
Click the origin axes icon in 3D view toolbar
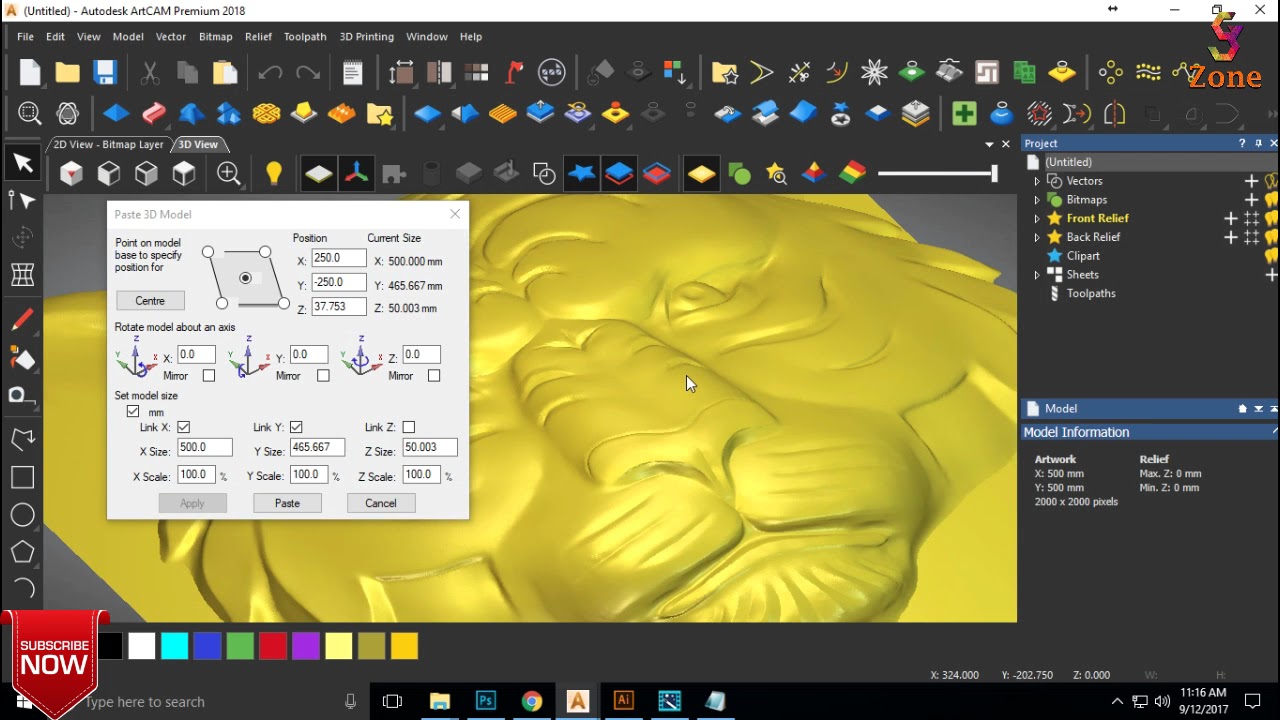click(356, 174)
